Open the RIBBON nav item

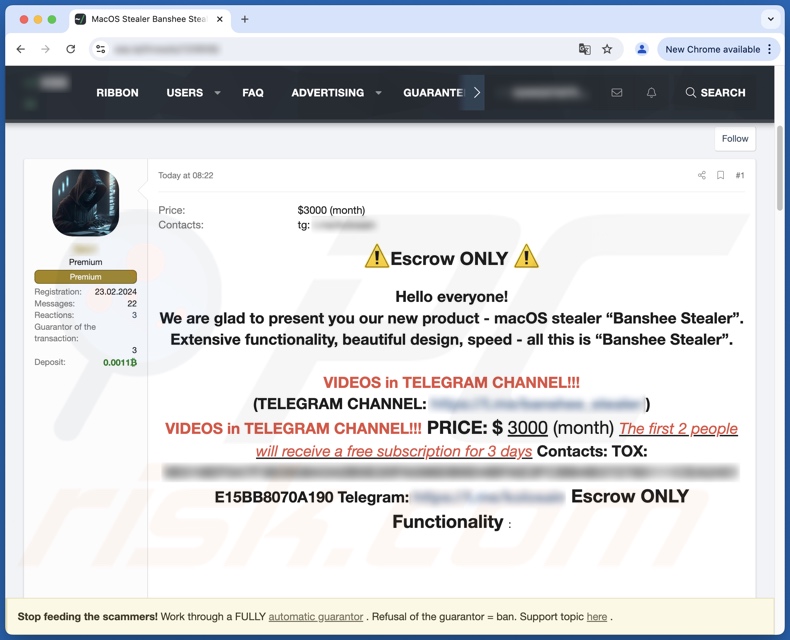click(x=117, y=93)
